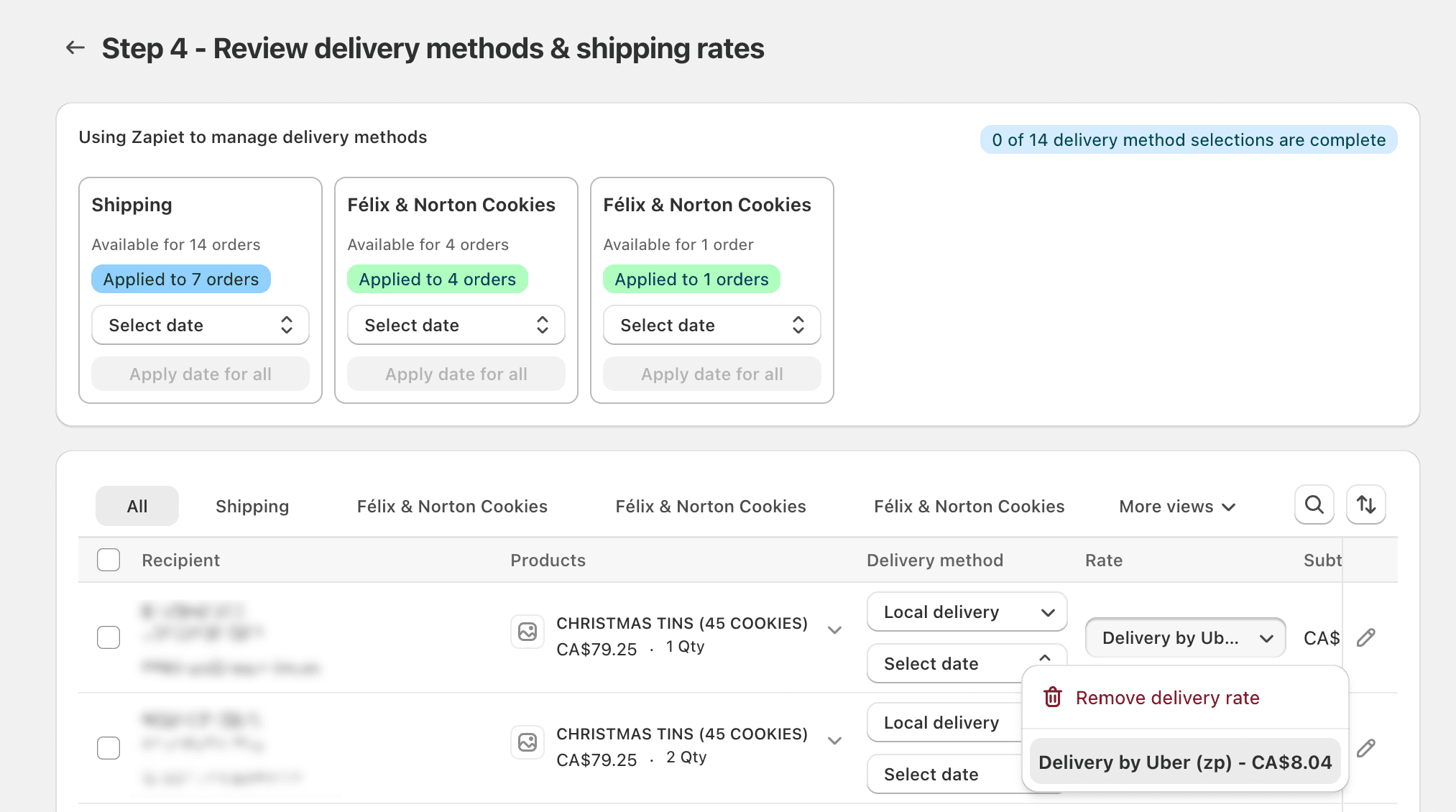Select the All orders tab
Viewport: 1456px width, 812px height.
tap(137, 507)
